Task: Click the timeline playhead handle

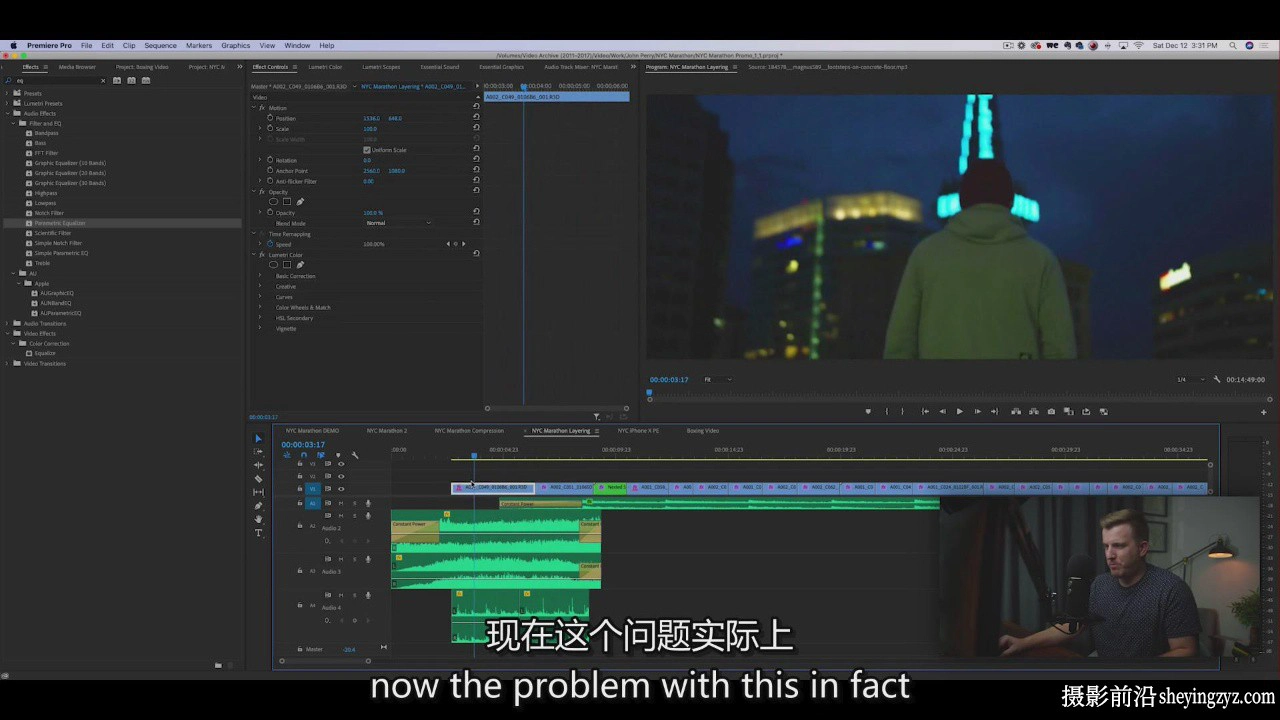Action: (474, 456)
